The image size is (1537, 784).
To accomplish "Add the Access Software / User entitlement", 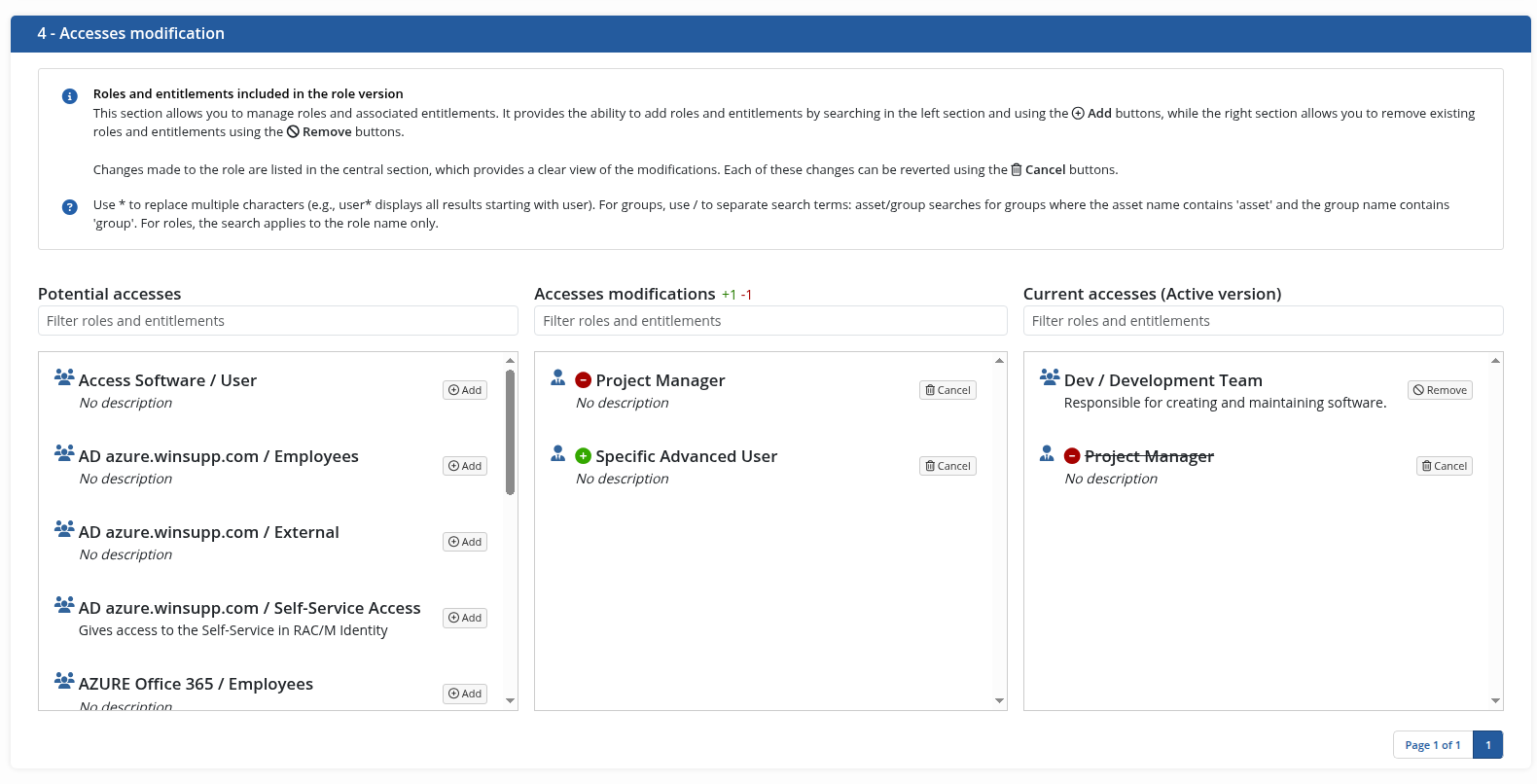I will coord(465,390).
